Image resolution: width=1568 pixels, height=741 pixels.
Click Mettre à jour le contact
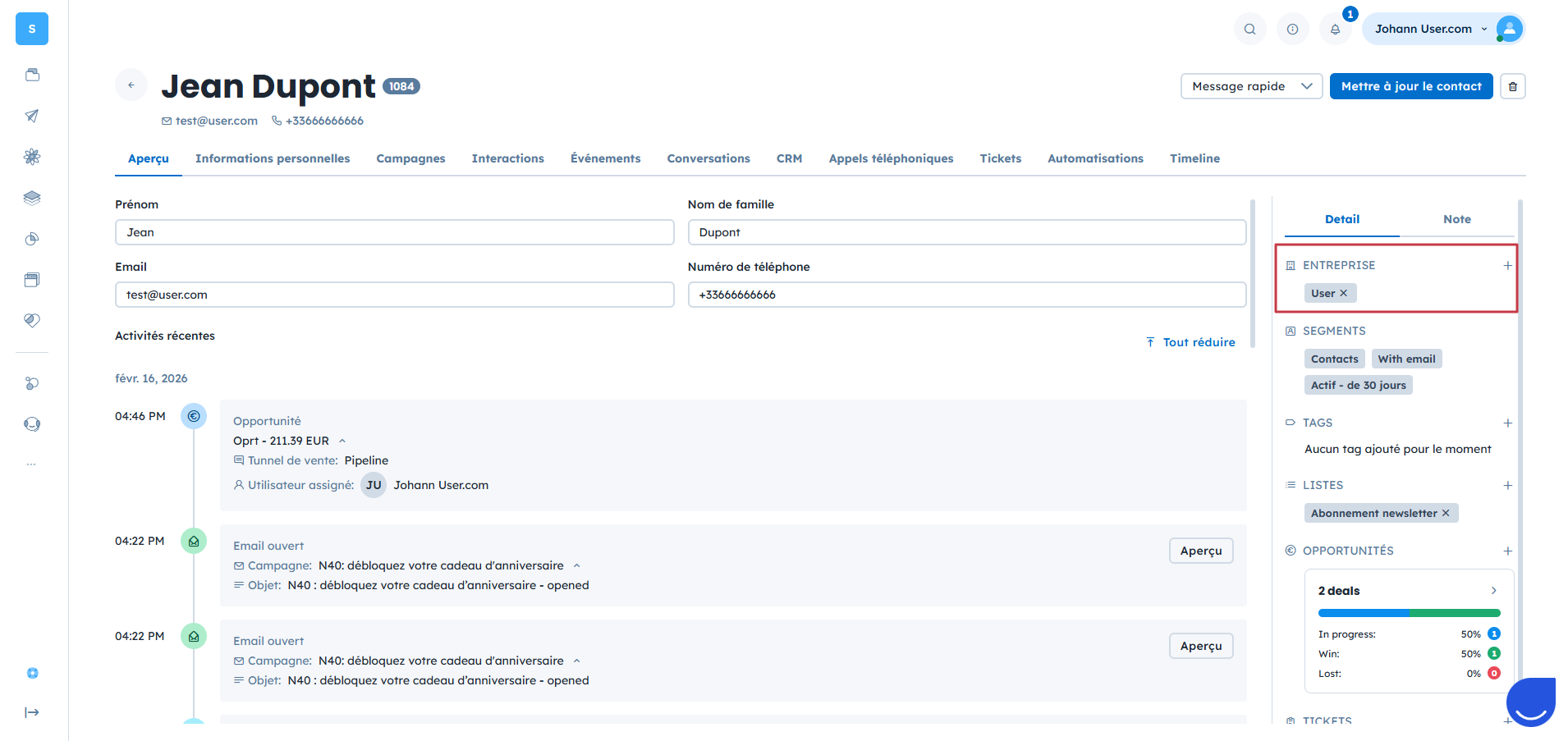pyautogui.click(x=1411, y=86)
